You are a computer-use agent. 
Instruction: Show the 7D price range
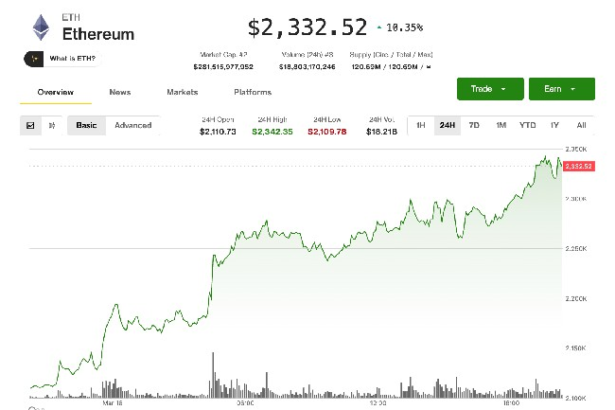tap(474, 125)
